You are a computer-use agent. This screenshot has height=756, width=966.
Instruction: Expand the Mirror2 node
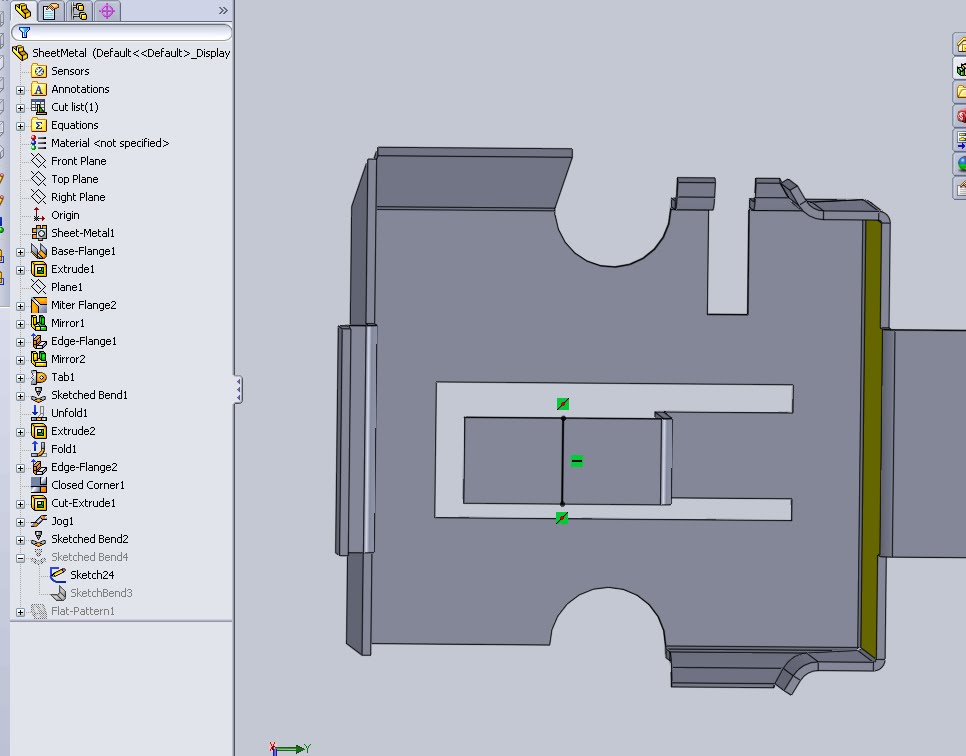coord(20,360)
